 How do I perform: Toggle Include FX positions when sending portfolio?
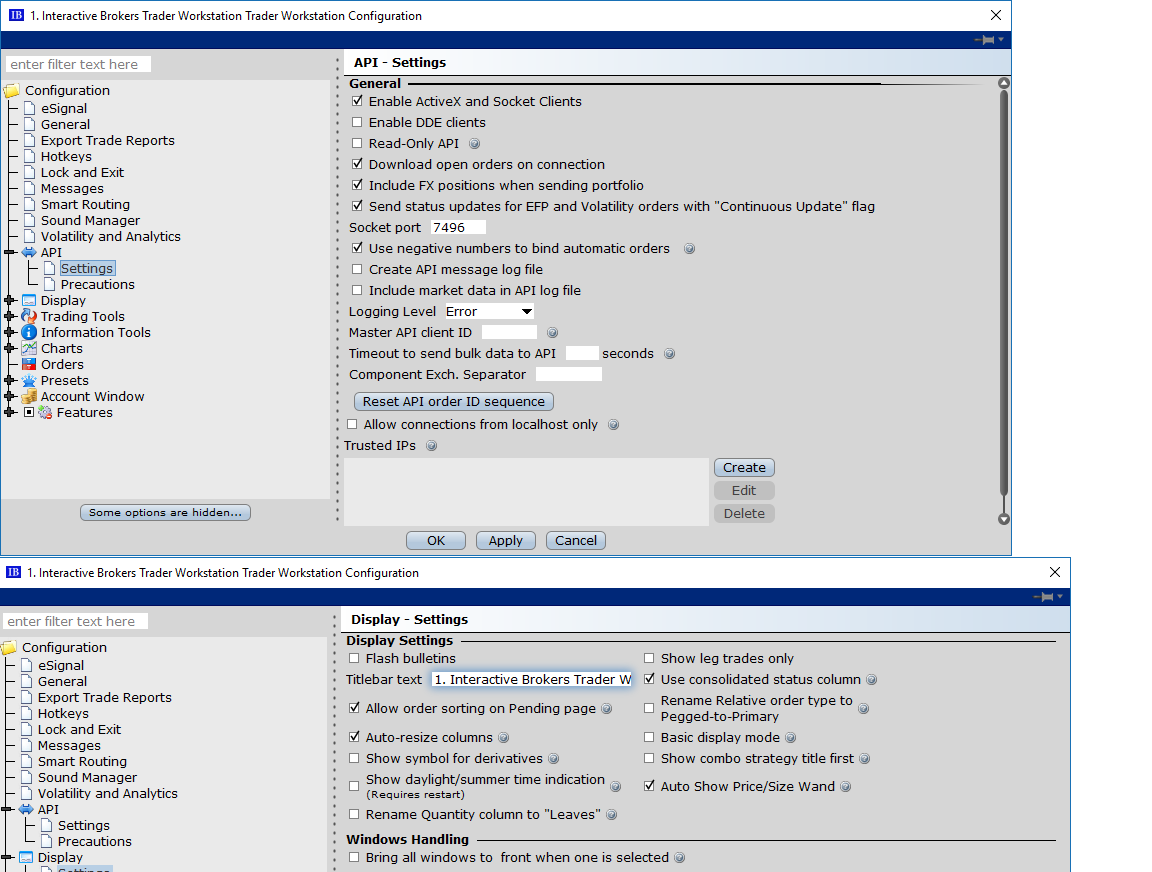pyautogui.click(x=357, y=185)
